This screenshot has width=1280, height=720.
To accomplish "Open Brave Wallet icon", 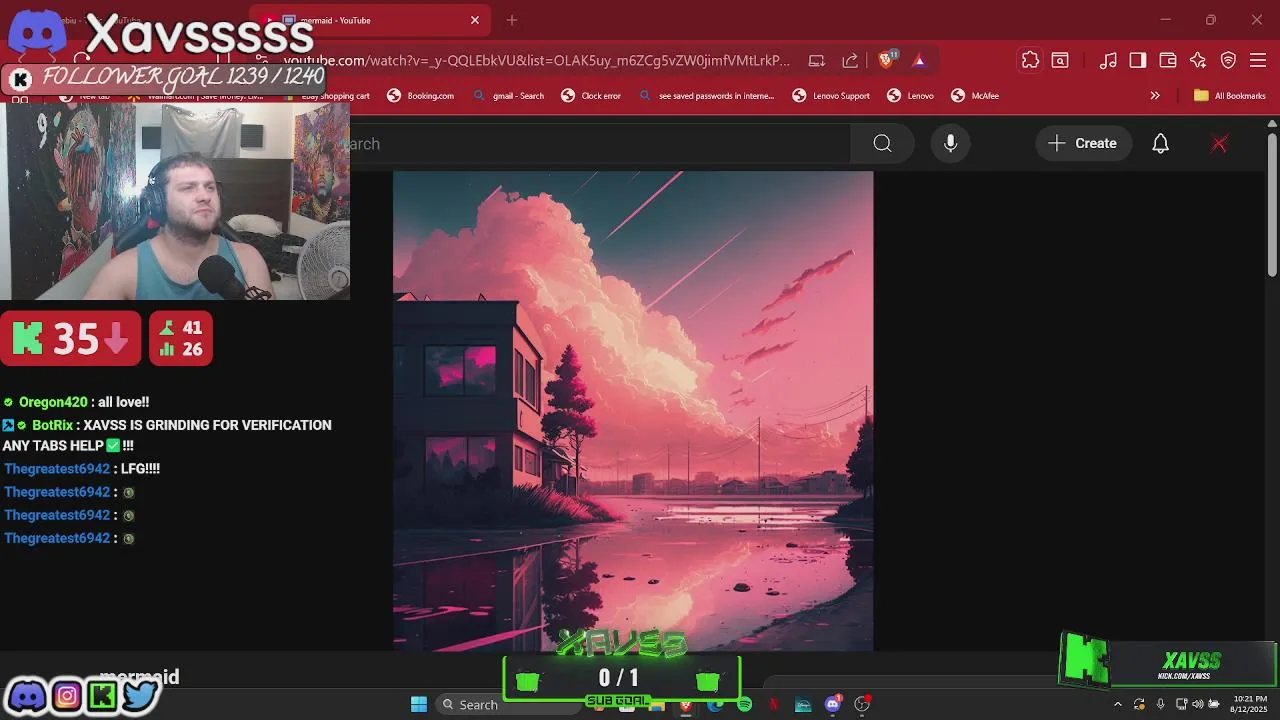I will click(1168, 60).
